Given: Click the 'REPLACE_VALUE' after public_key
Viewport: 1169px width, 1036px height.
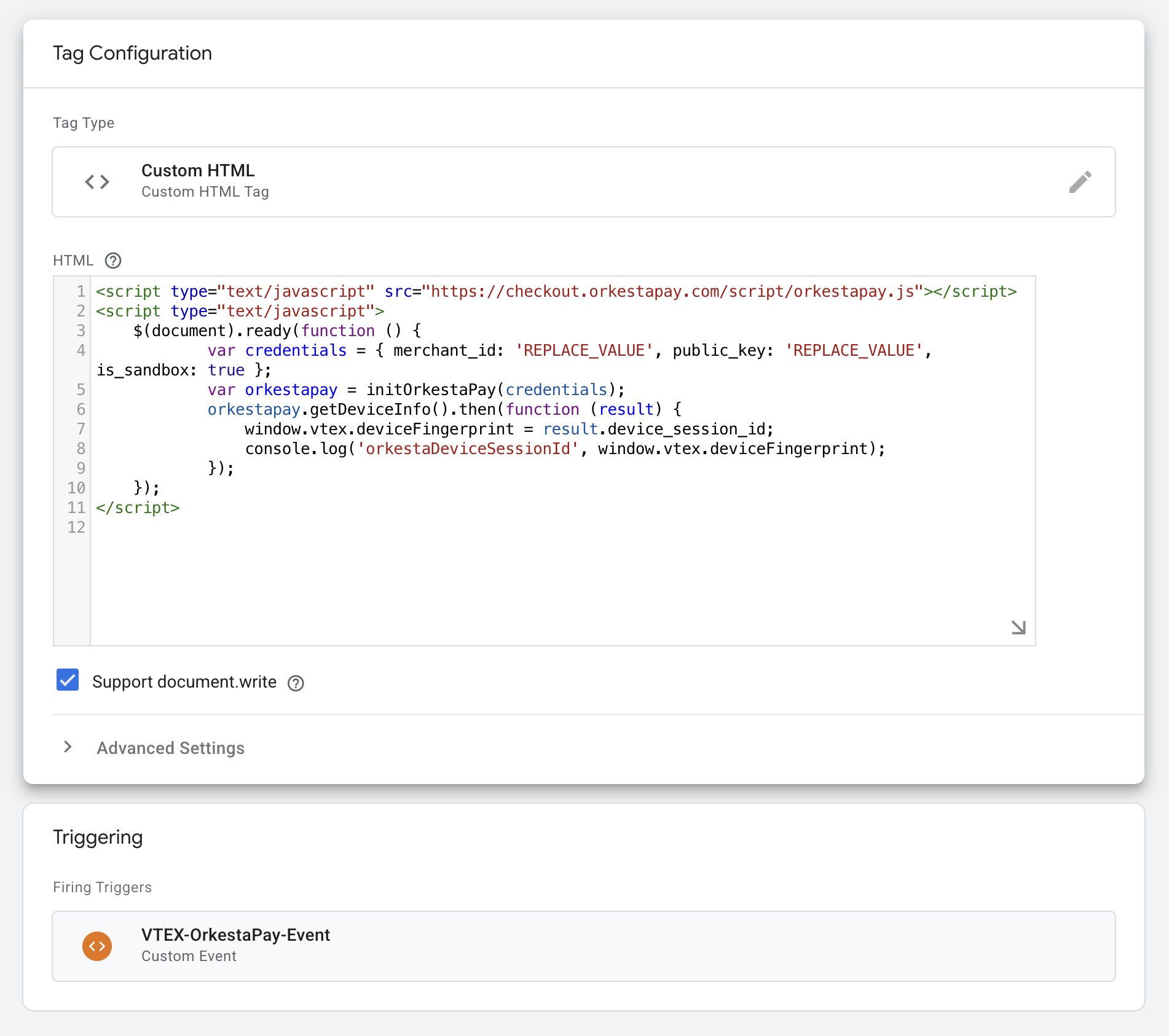Looking at the screenshot, I should (x=854, y=350).
